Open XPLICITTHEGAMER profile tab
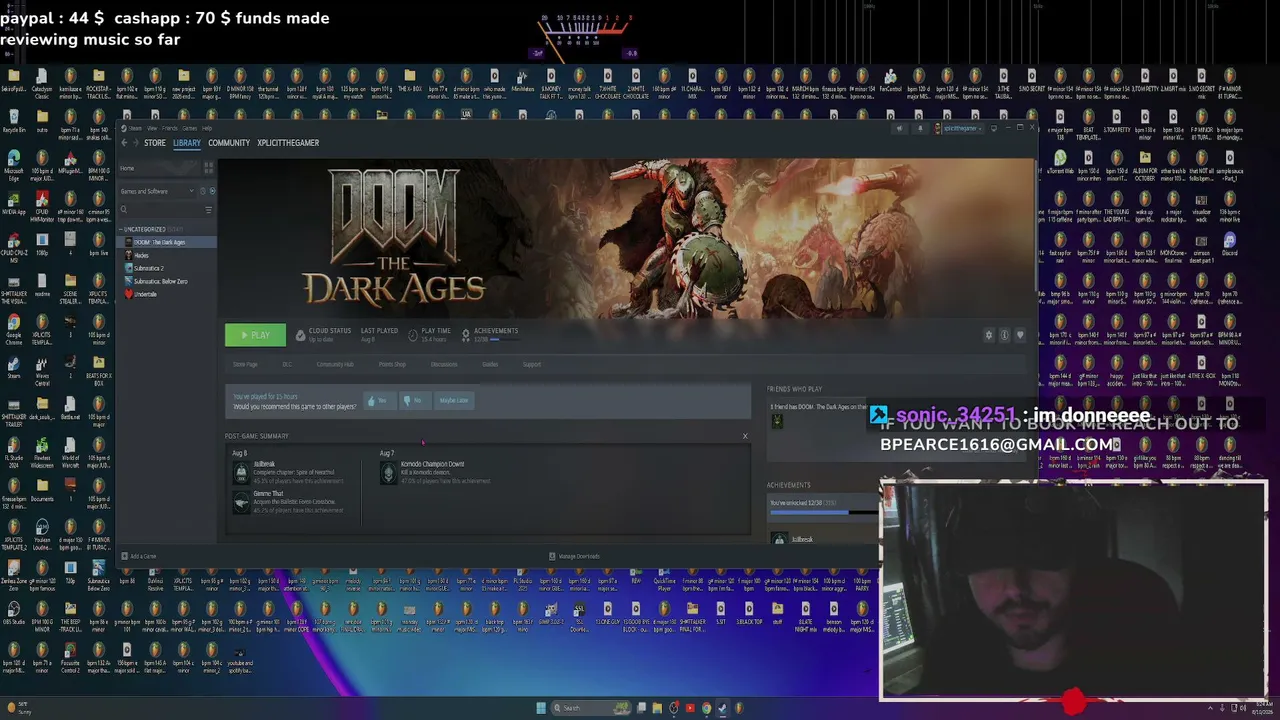Viewport: 1280px width, 720px height. (x=288, y=143)
